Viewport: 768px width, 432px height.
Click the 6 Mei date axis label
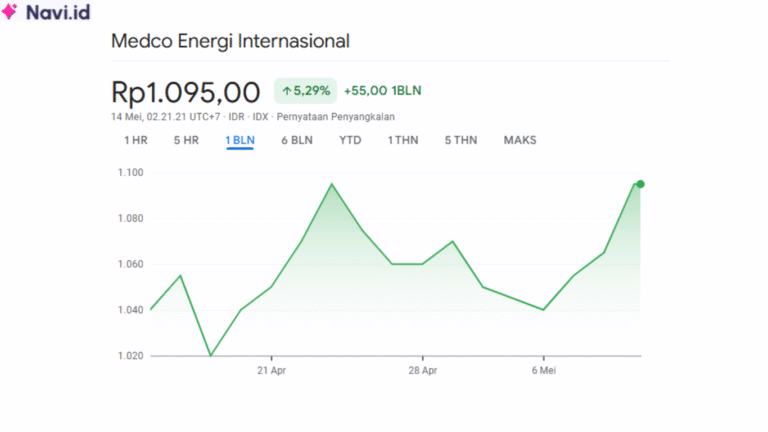point(543,370)
